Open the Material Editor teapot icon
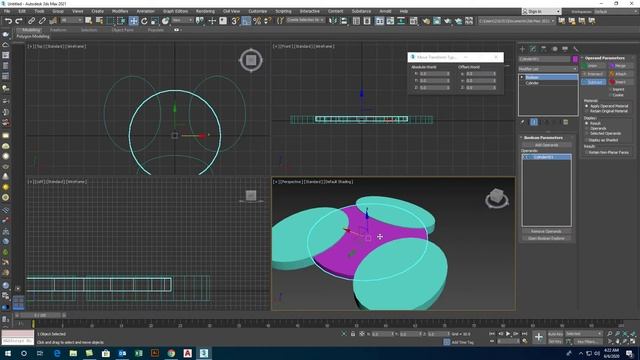 tap(426, 21)
